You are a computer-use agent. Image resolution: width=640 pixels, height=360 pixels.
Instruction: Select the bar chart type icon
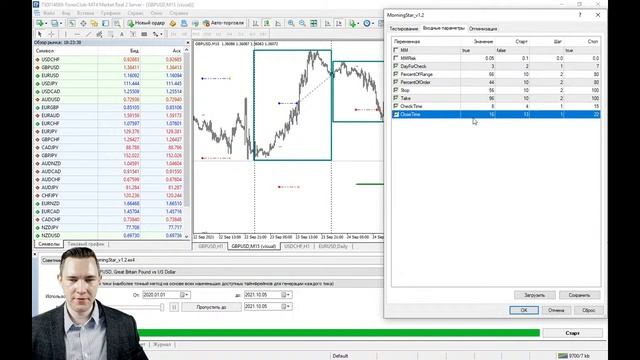[256, 23]
